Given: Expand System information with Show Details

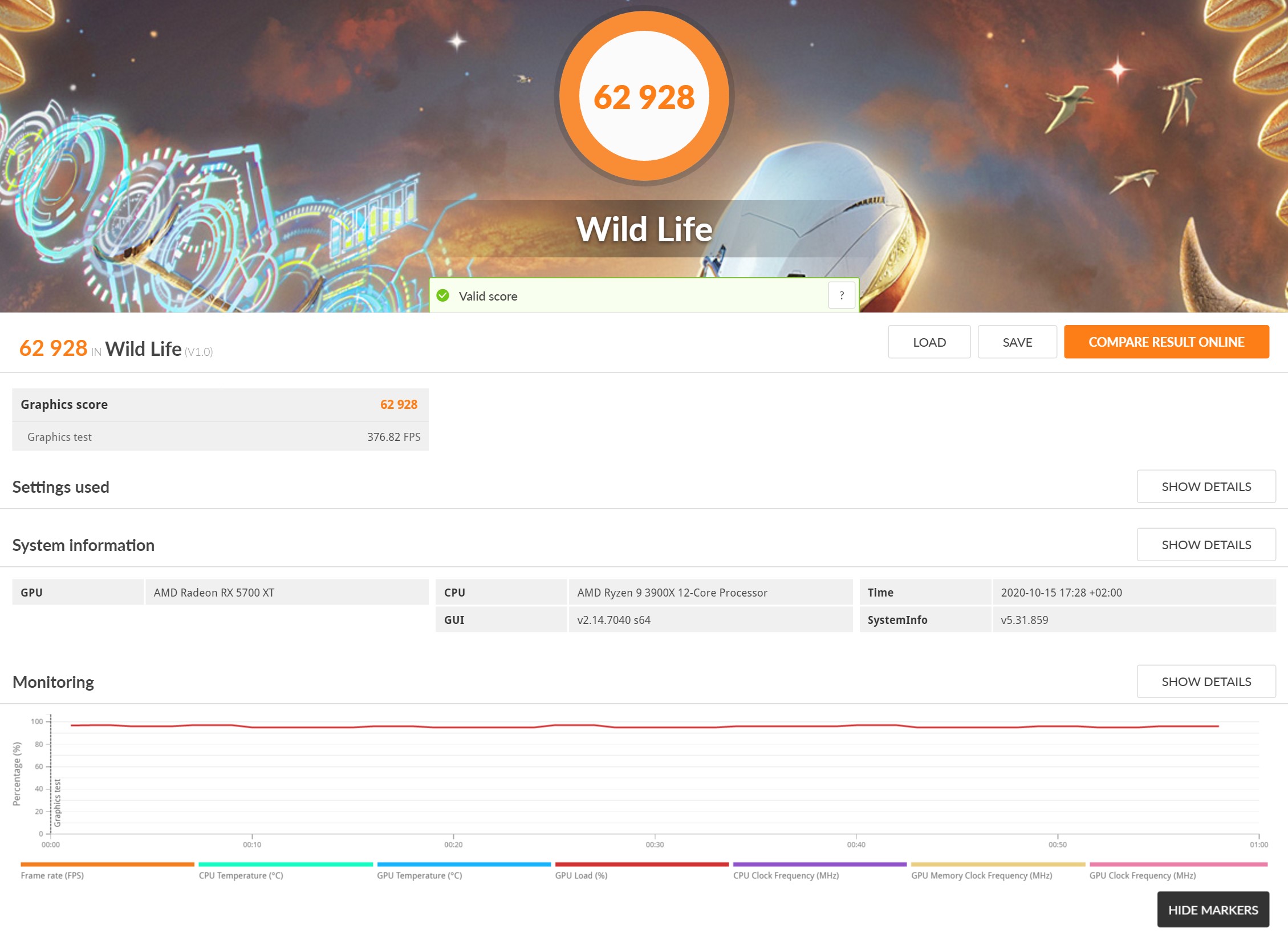Looking at the screenshot, I should point(1206,545).
